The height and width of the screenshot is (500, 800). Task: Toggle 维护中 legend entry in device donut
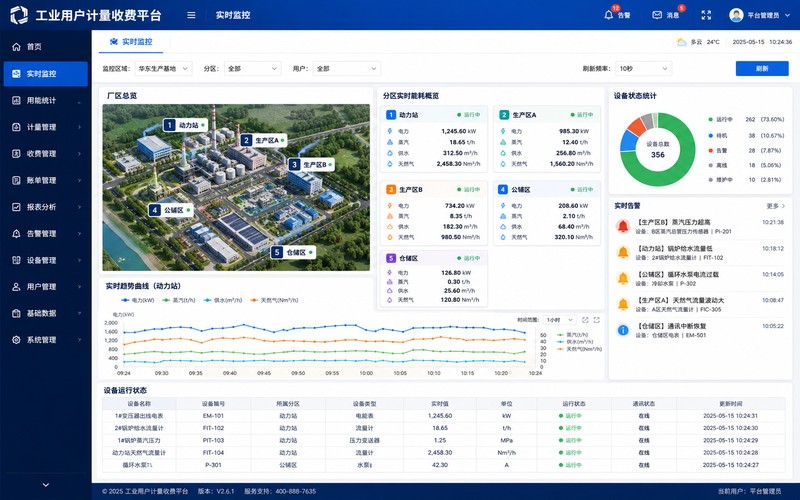point(745,180)
